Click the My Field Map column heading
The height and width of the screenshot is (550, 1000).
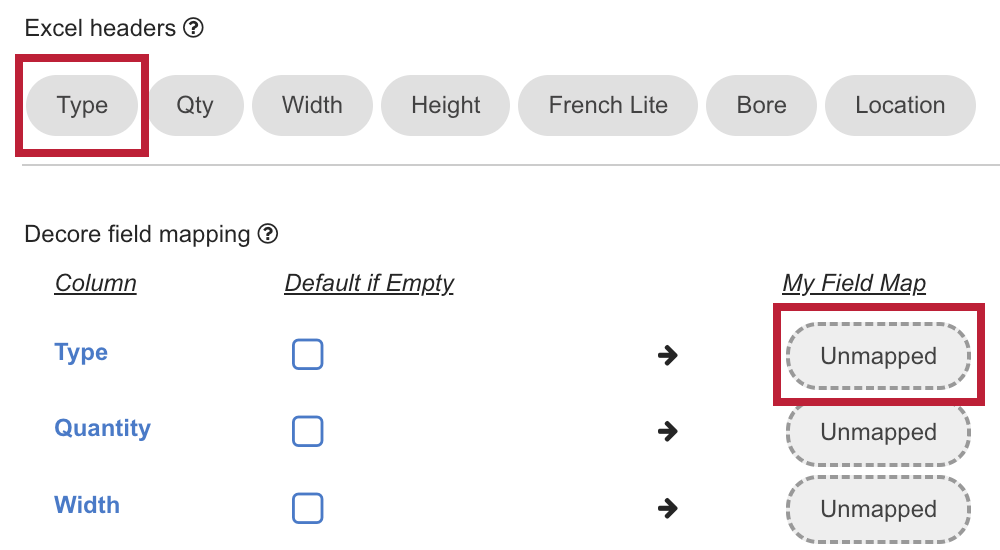click(854, 283)
